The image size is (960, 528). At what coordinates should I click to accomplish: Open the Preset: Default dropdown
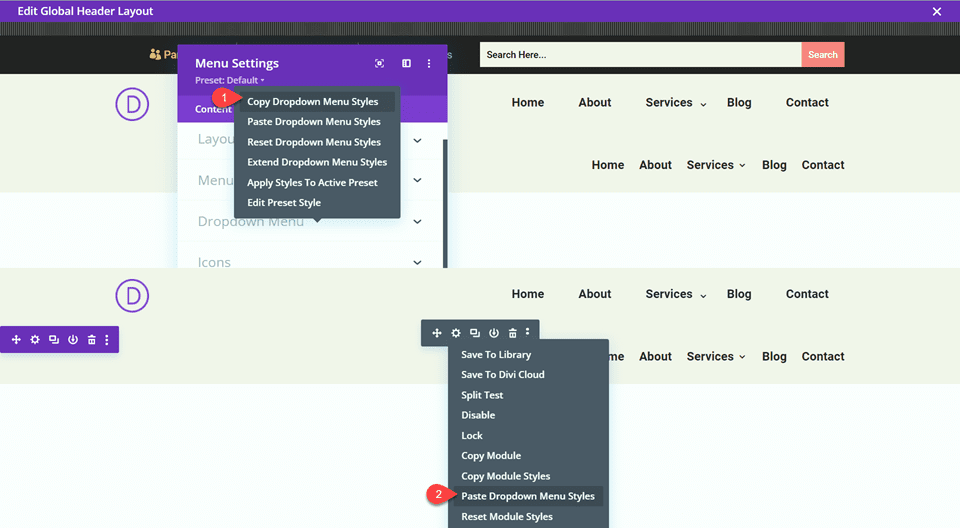[x=230, y=80]
